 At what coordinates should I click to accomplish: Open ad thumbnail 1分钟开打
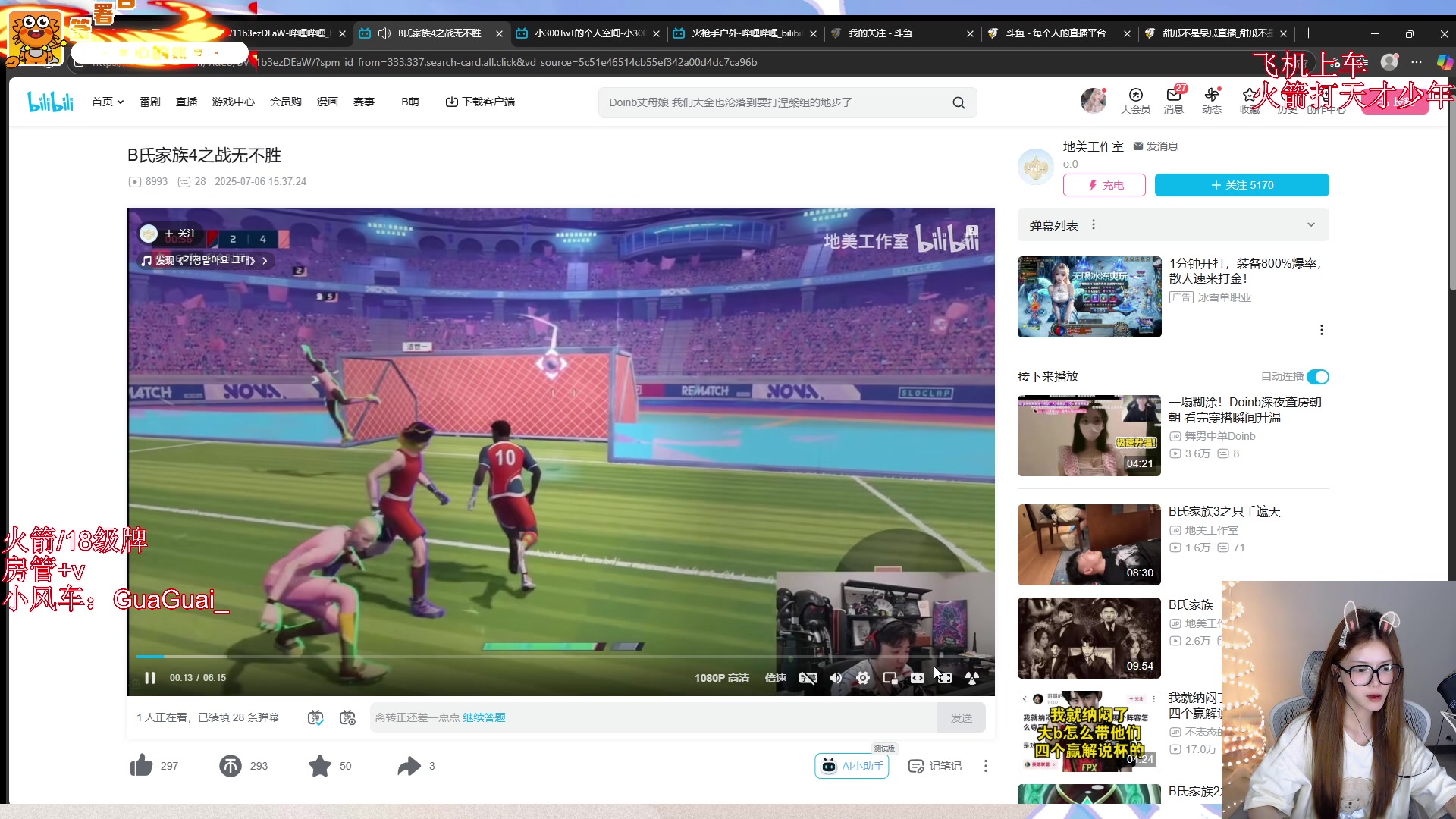click(1089, 297)
